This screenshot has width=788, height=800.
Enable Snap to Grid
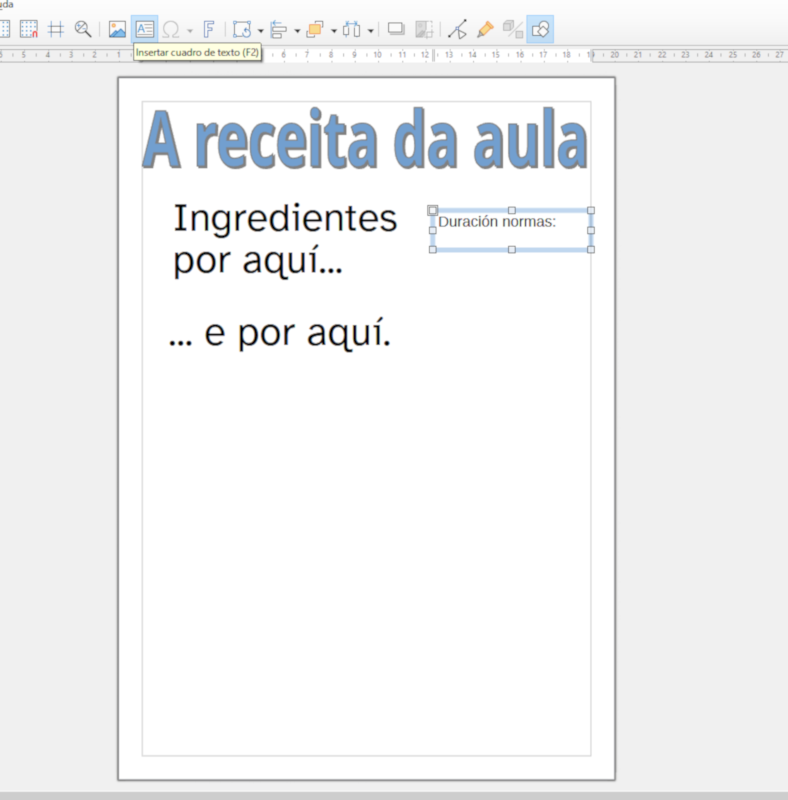pos(29,29)
